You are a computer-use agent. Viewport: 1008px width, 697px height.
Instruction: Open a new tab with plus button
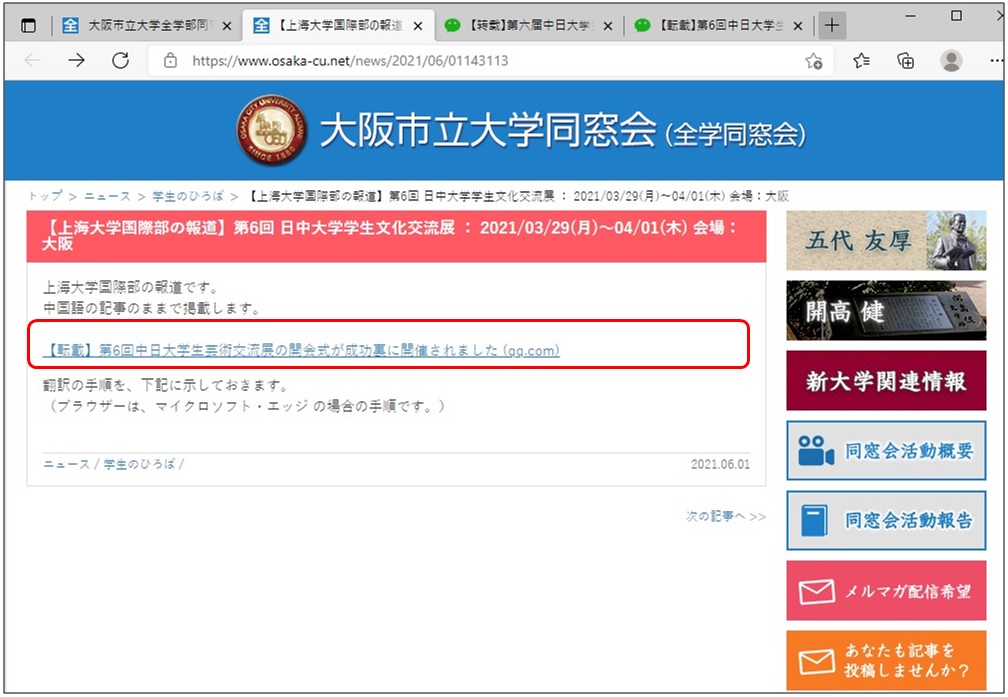831,26
